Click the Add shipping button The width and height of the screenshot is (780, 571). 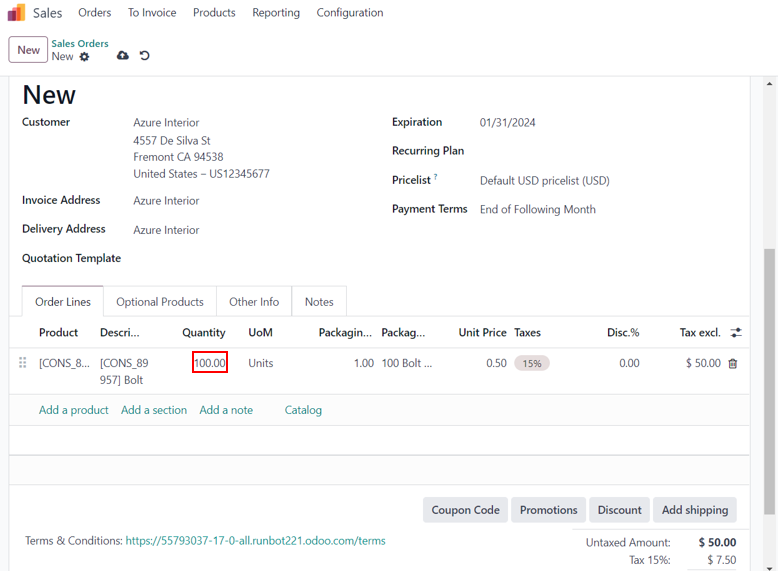[x=695, y=510]
